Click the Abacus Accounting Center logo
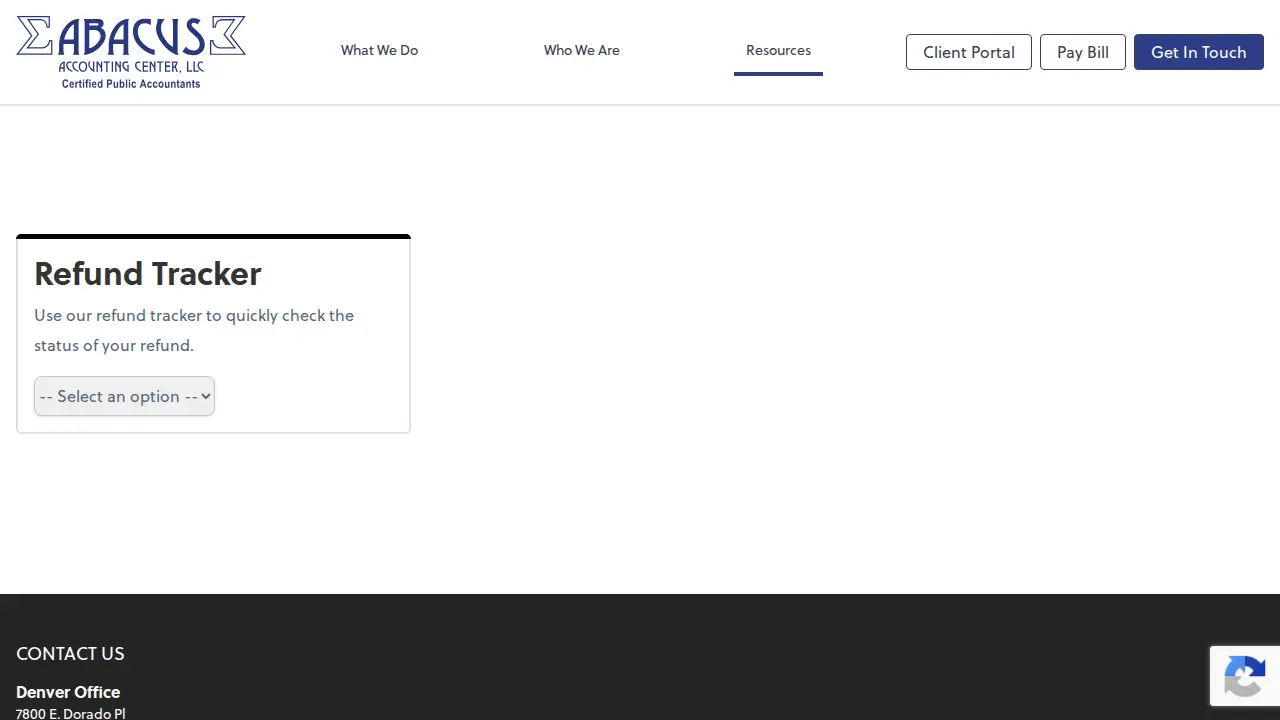 click(131, 52)
